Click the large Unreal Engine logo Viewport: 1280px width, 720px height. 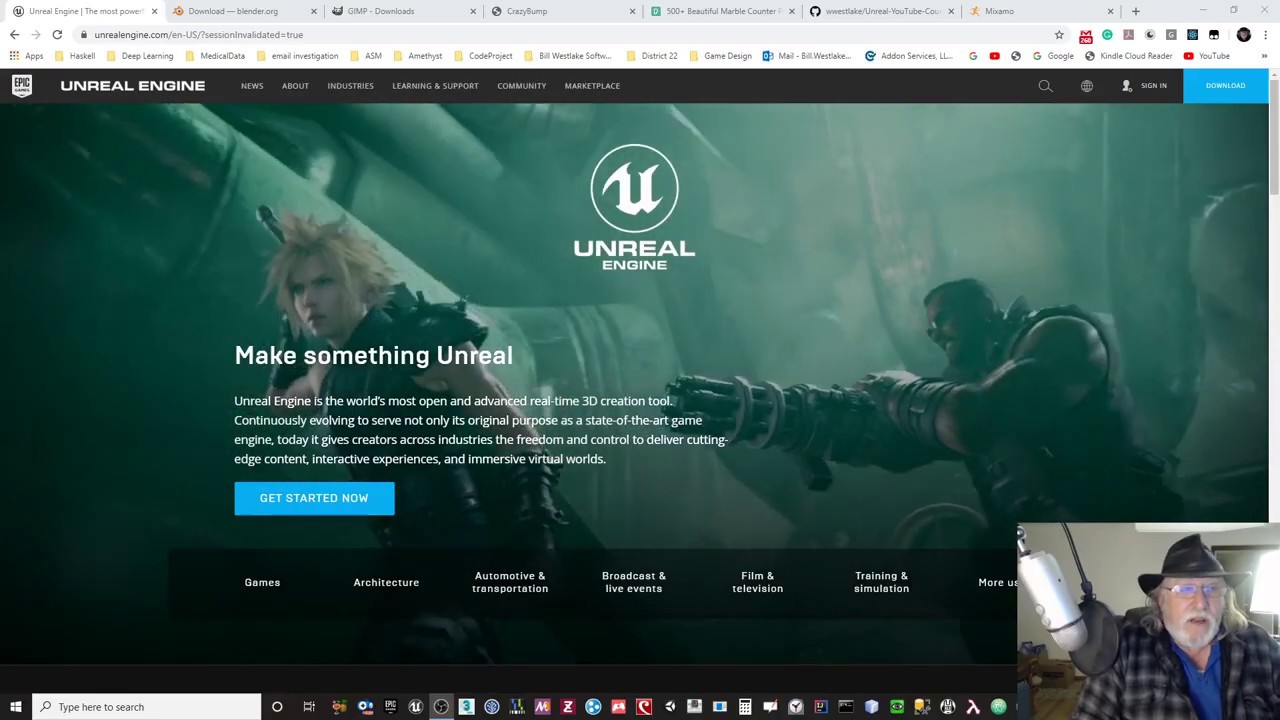(x=634, y=207)
